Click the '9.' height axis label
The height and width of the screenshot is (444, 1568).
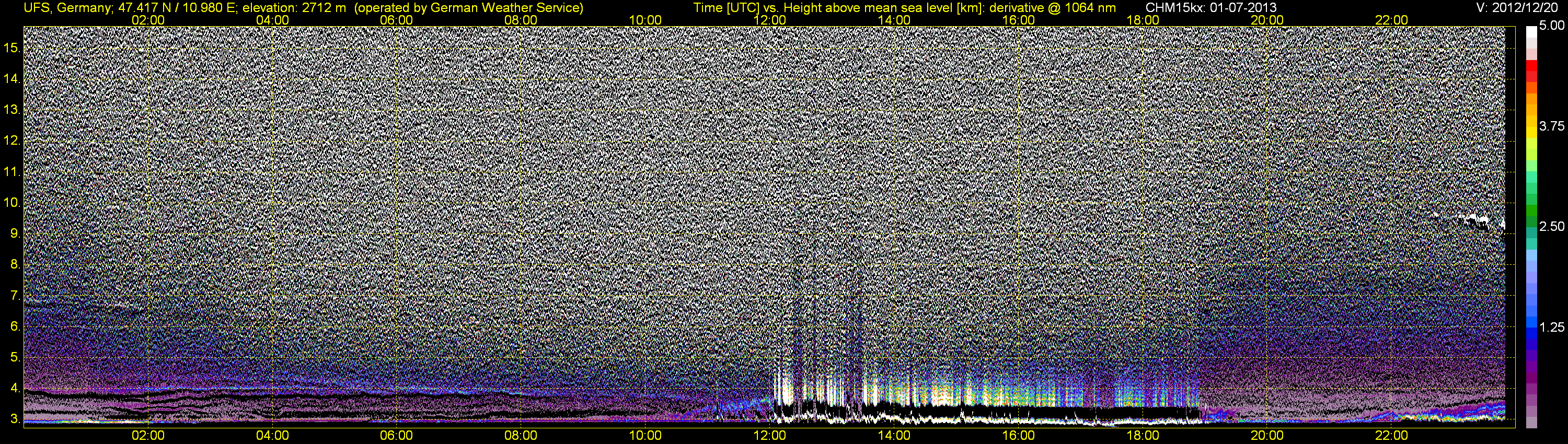tap(16, 233)
